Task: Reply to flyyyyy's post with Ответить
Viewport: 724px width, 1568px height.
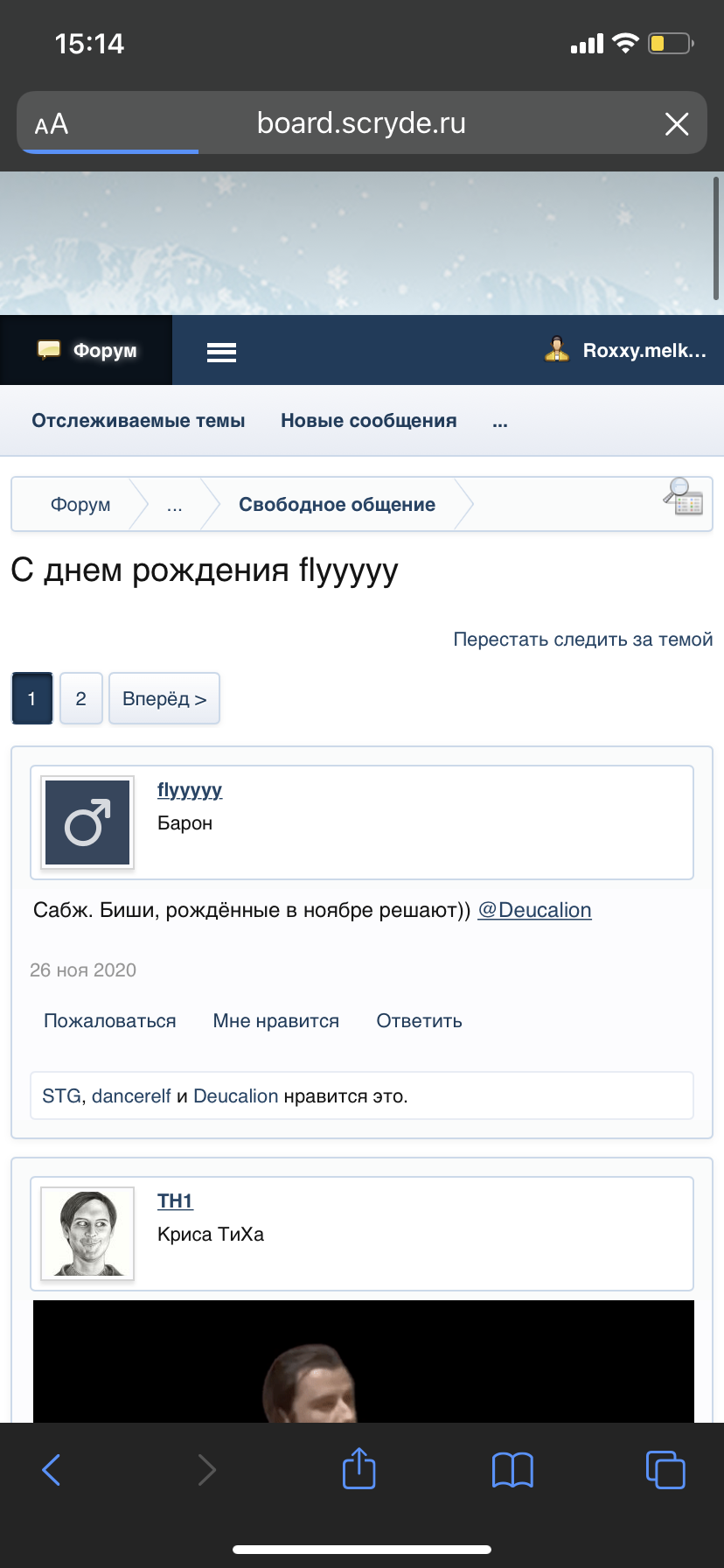Action: click(x=420, y=1021)
